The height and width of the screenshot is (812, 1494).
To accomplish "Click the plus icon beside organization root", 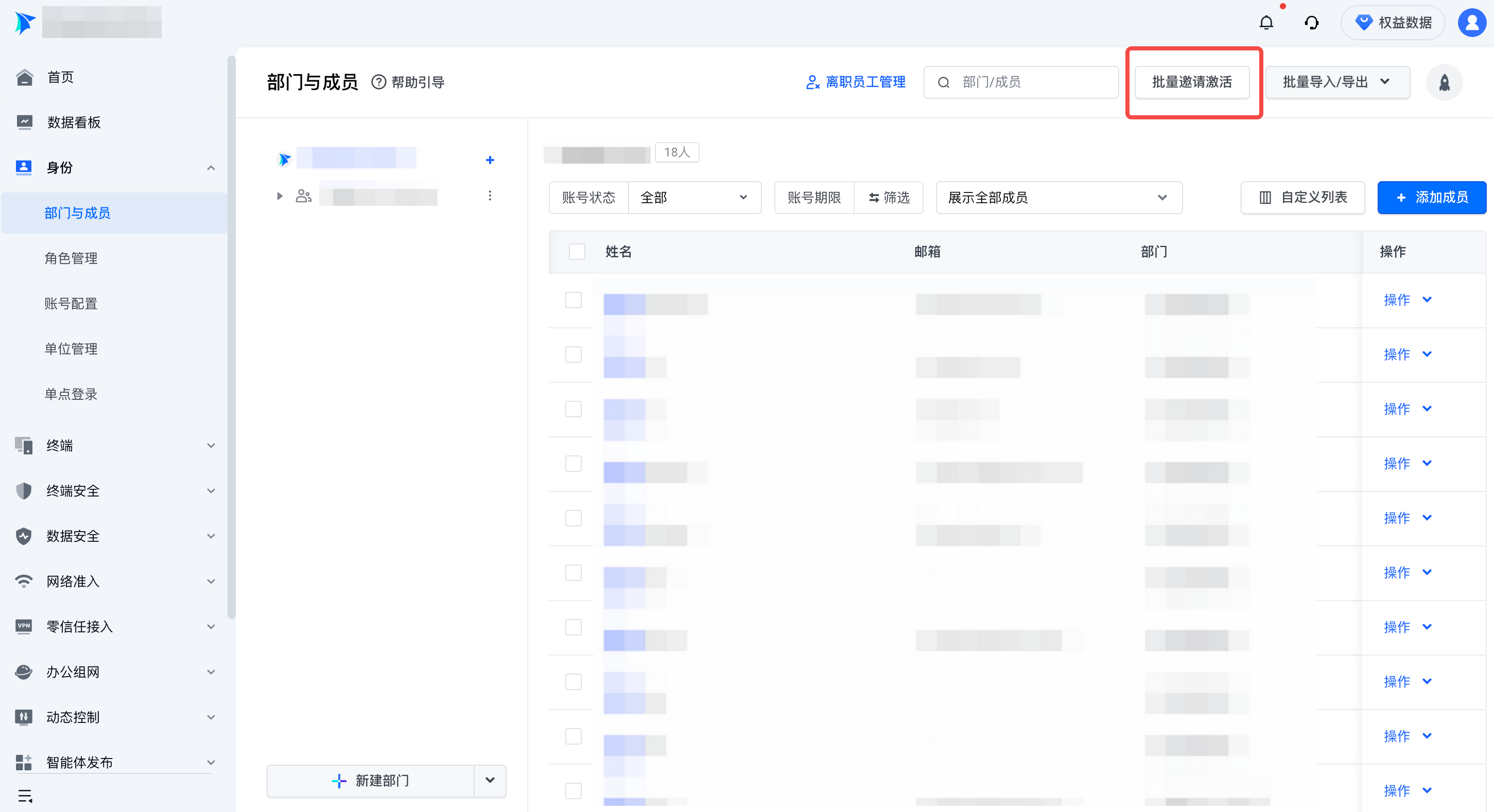I will pos(490,160).
